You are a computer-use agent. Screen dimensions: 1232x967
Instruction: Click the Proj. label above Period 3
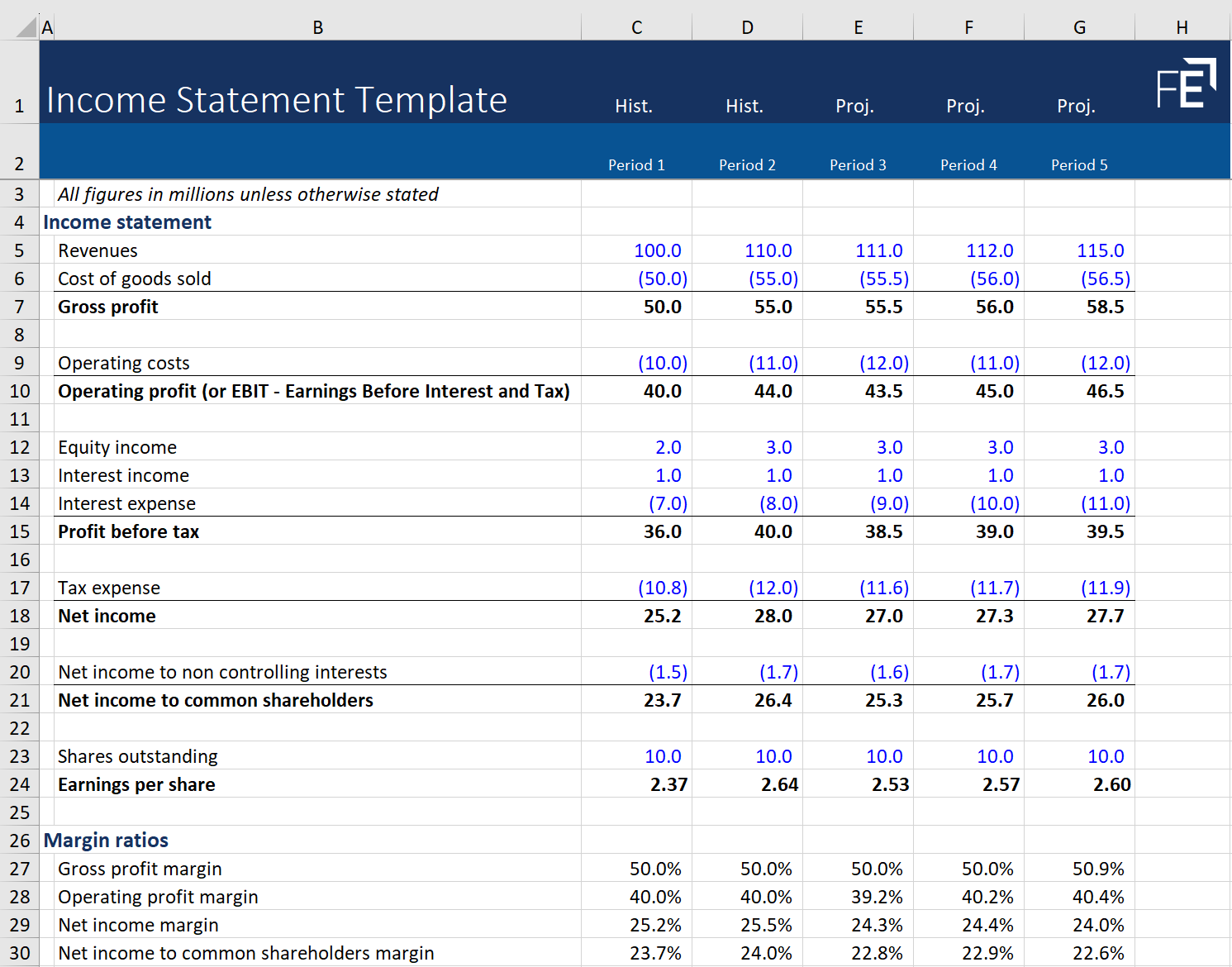[854, 106]
